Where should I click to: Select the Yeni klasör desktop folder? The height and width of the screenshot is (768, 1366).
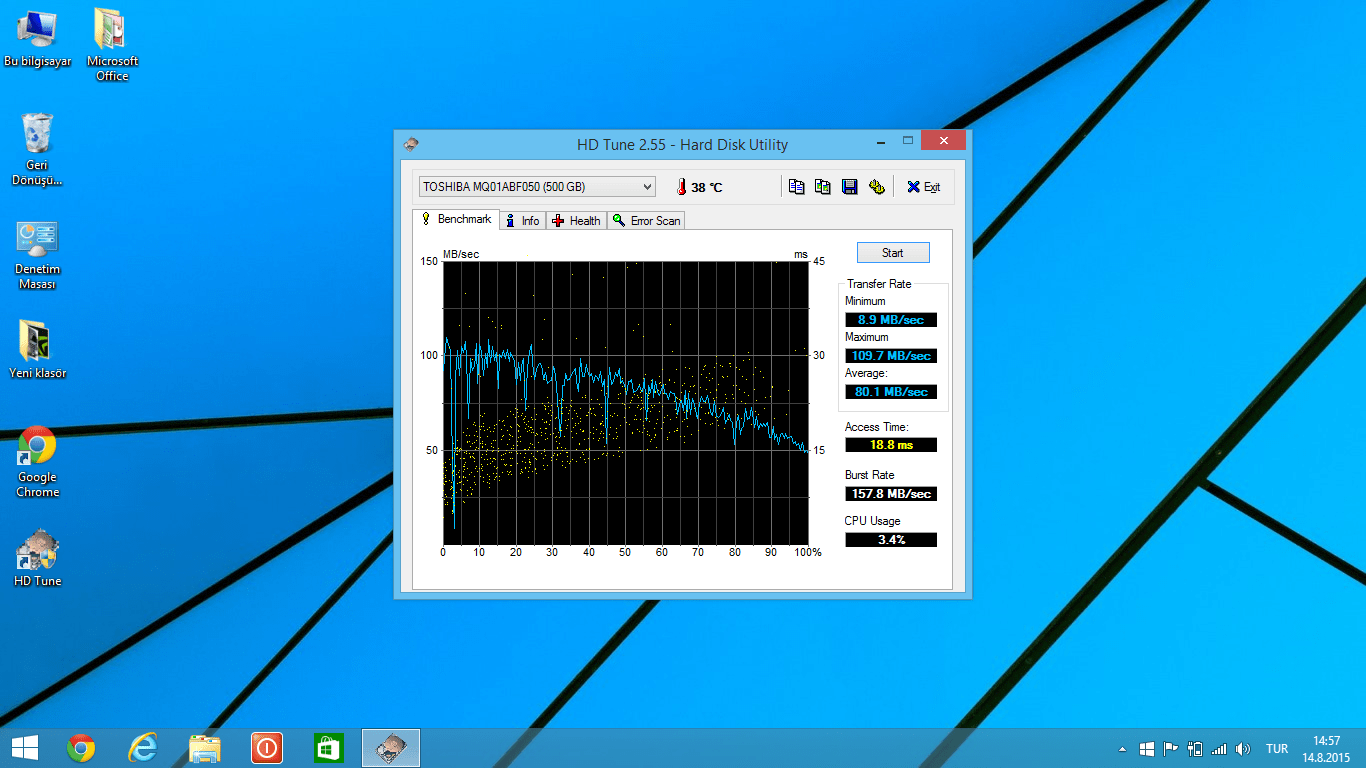click(x=37, y=349)
